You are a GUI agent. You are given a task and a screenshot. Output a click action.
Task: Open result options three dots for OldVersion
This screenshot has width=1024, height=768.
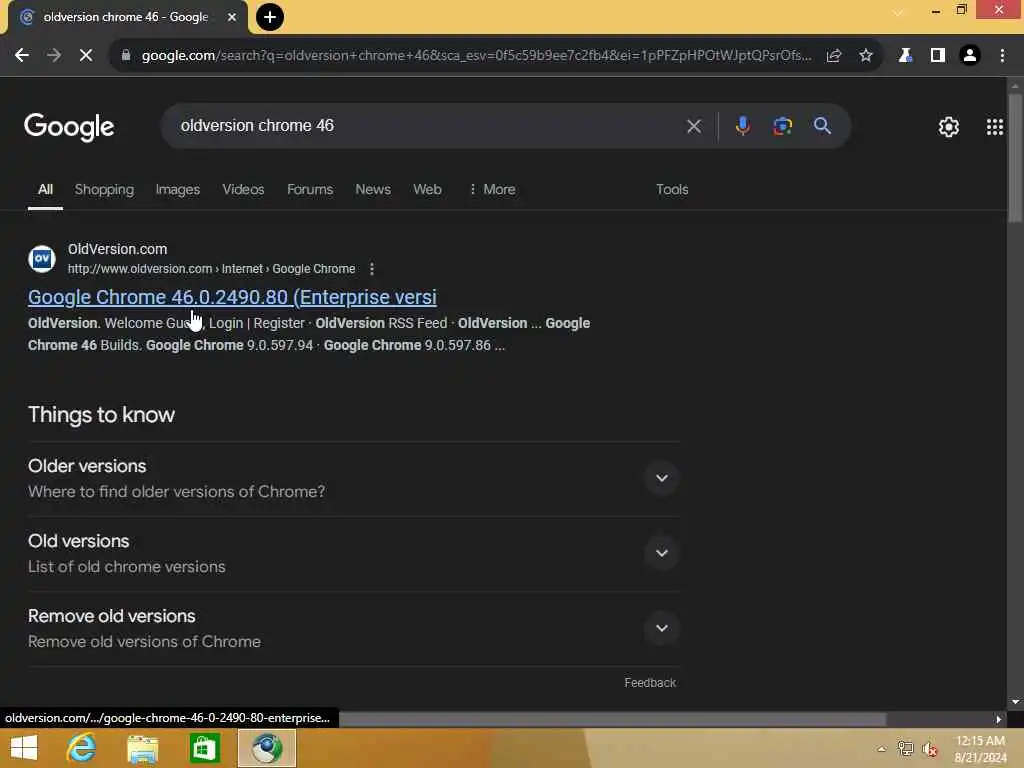[372, 268]
